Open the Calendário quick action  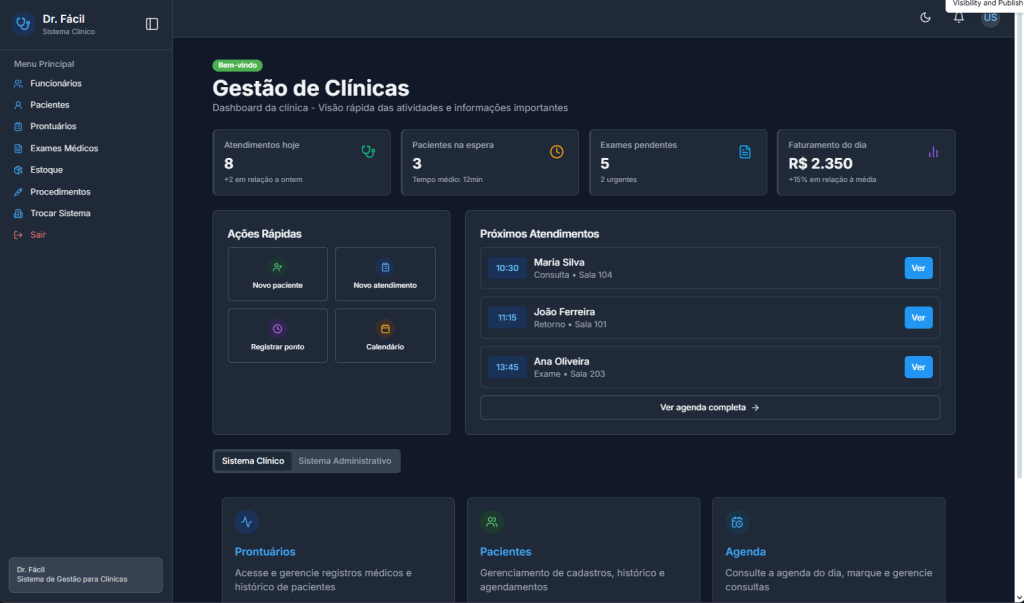(x=385, y=335)
